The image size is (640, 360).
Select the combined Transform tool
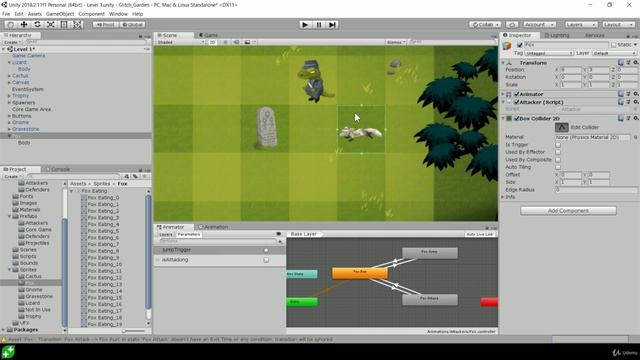tap(78, 24)
